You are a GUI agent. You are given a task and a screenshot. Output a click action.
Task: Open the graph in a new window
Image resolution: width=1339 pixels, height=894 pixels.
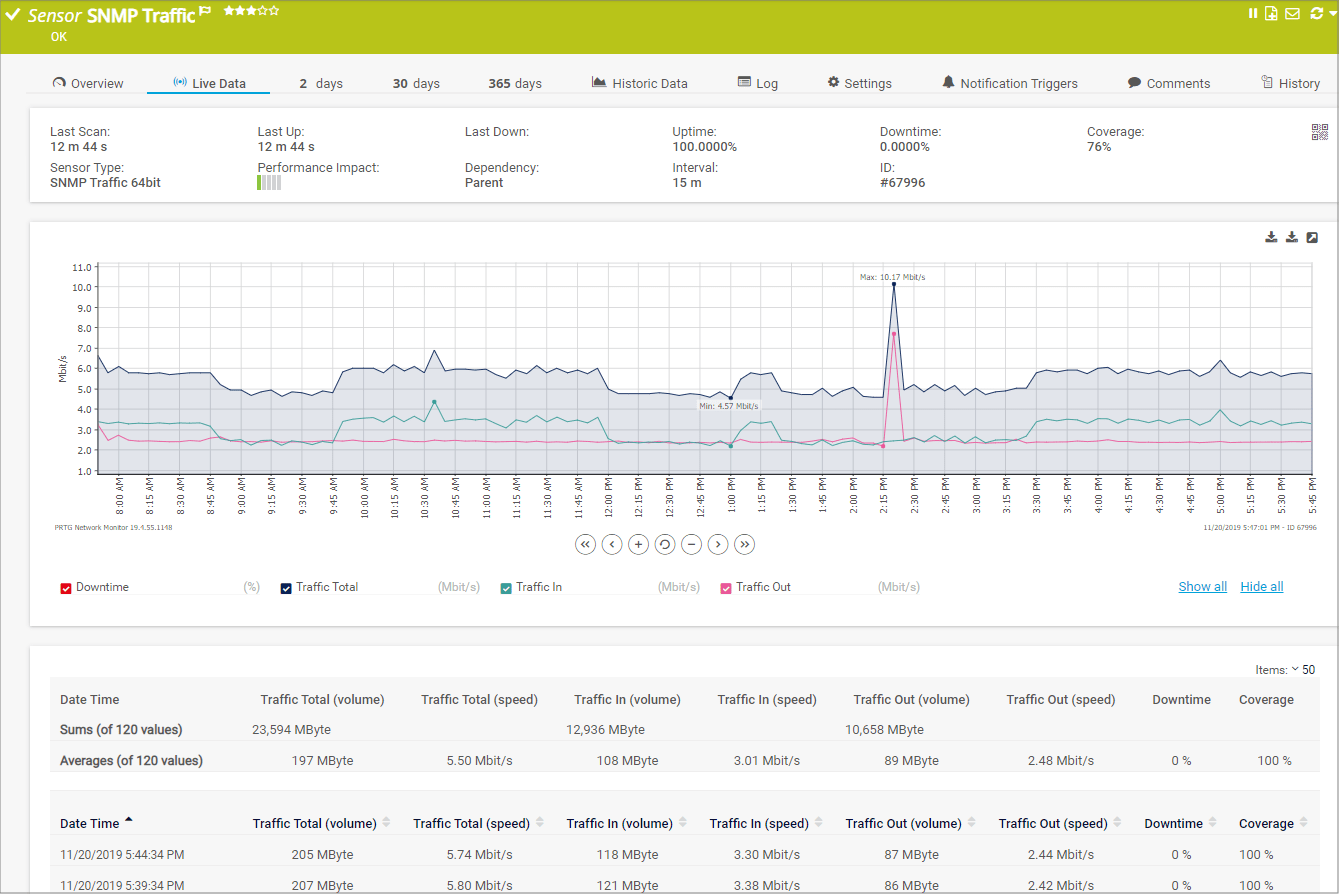(1311, 237)
